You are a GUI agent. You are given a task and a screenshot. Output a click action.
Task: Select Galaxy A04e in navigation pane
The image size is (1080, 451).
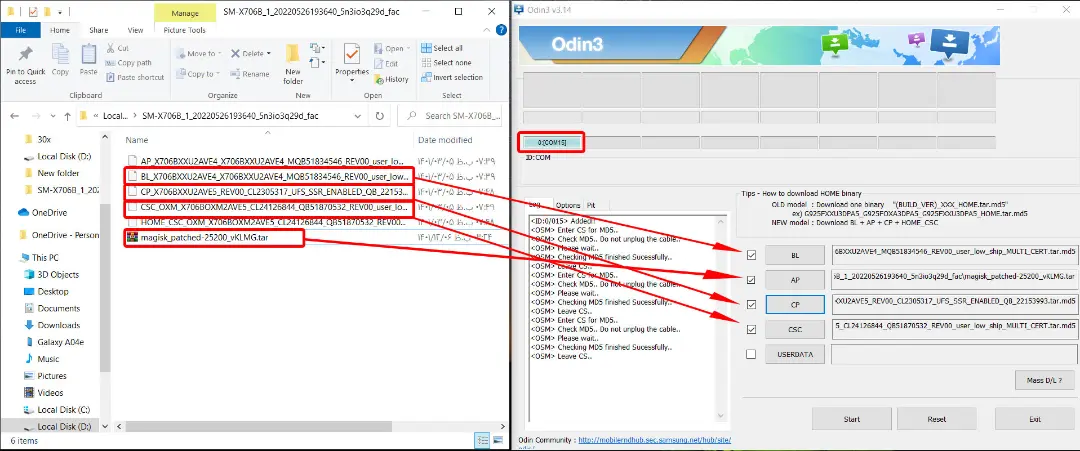[54, 342]
